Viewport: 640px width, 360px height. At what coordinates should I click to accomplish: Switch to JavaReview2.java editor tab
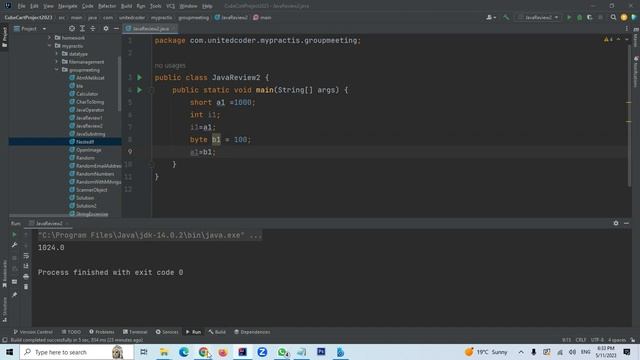pos(151,29)
